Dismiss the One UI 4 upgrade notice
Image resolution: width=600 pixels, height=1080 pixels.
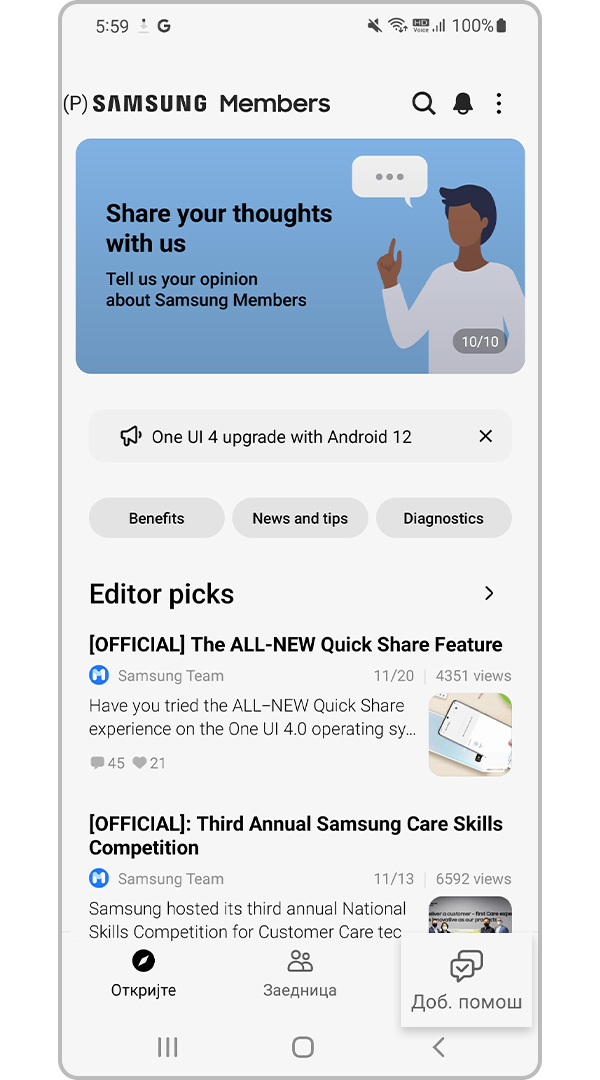click(x=486, y=436)
